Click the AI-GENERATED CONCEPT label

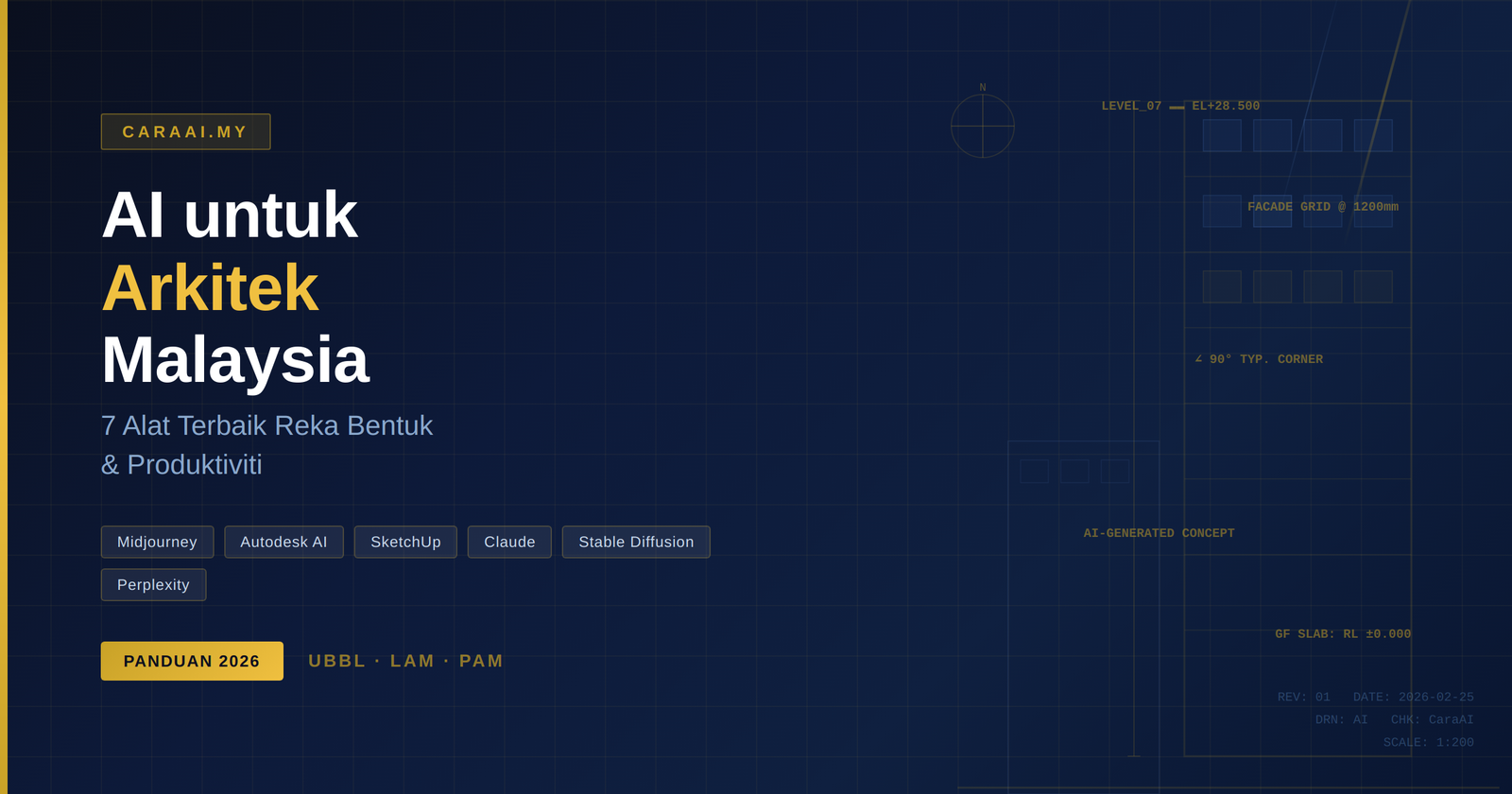[x=1159, y=533]
